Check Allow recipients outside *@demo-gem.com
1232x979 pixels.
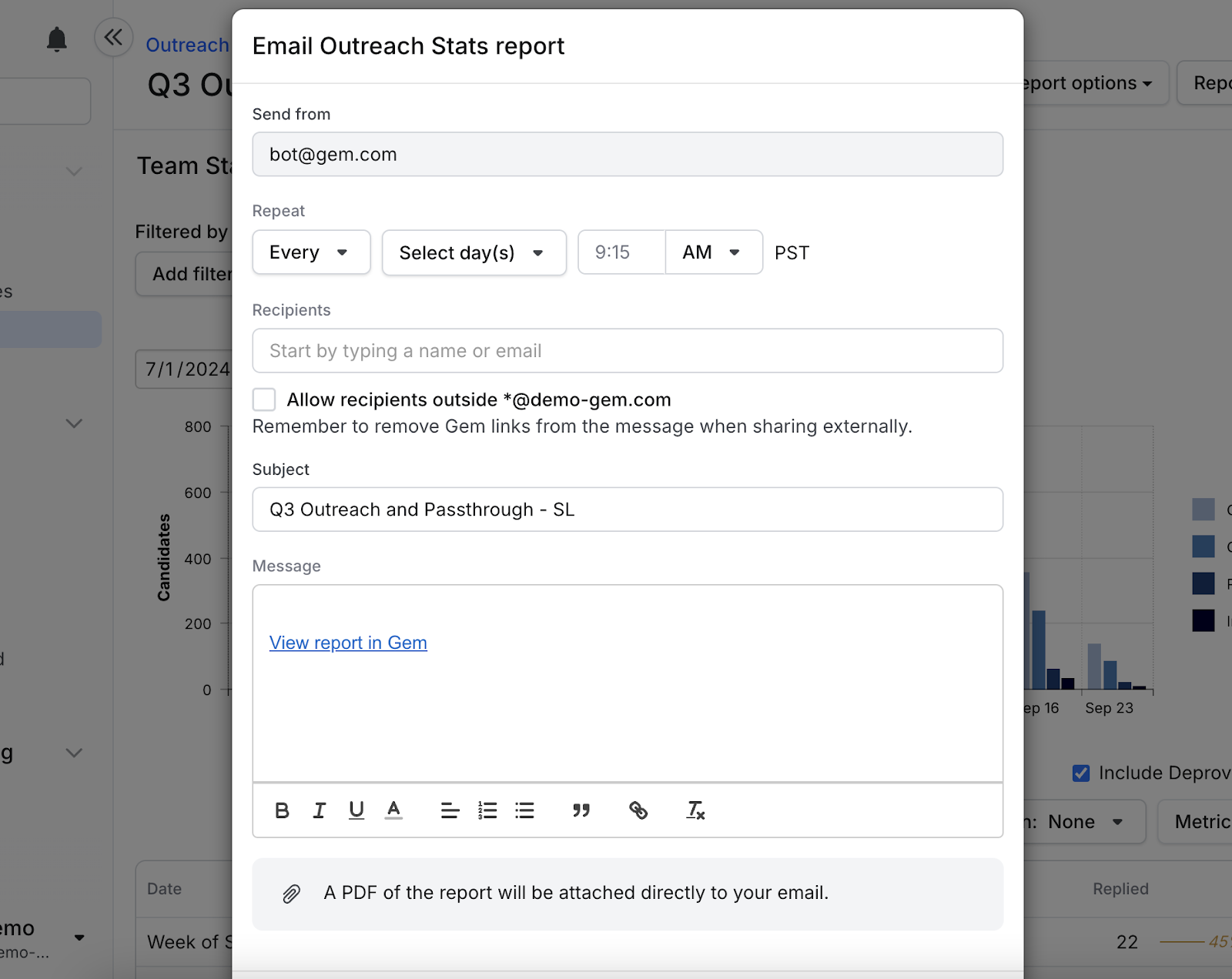264,399
